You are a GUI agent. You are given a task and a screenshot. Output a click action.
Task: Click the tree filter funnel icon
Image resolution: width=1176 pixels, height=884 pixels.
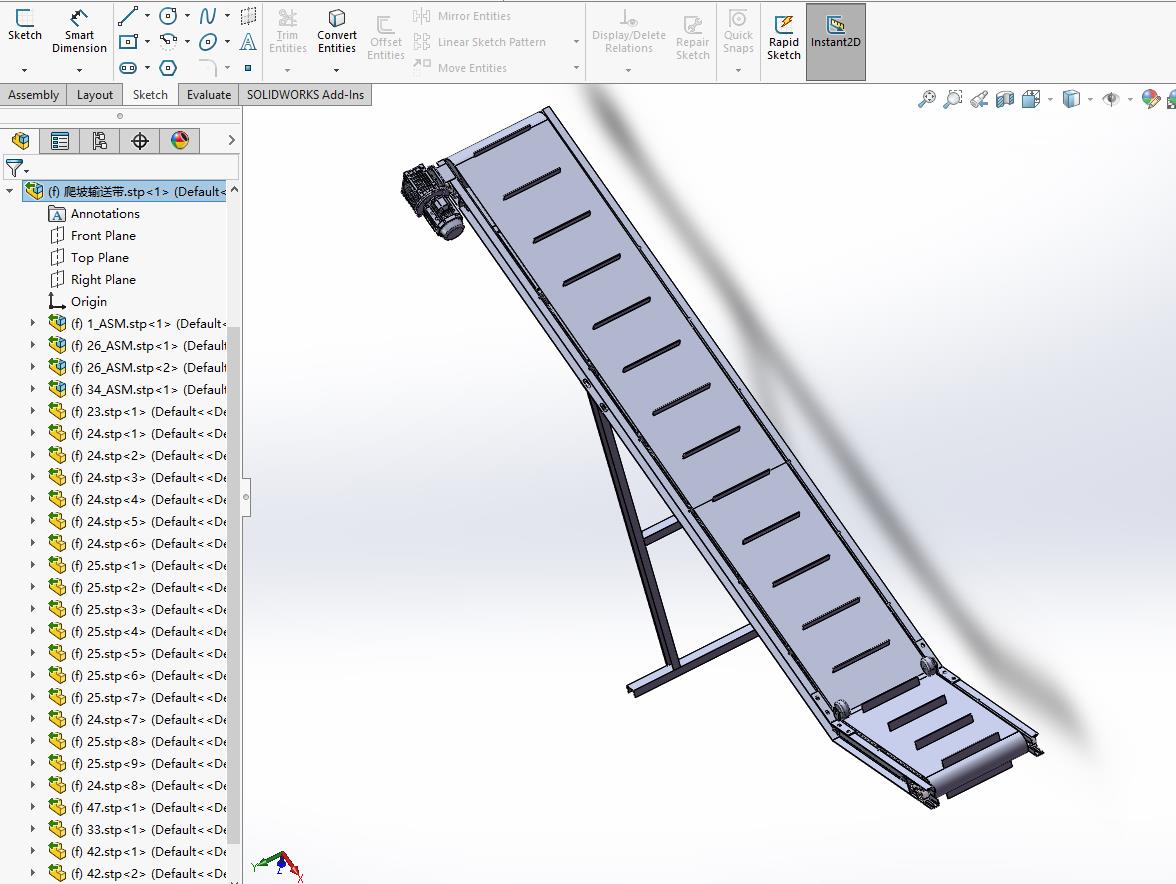14,167
